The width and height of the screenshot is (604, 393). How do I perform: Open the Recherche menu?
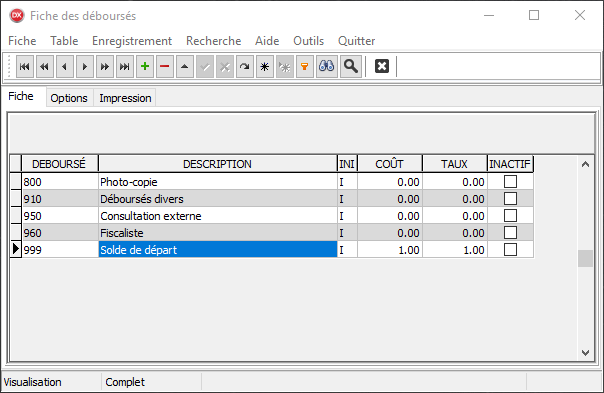(x=214, y=41)
